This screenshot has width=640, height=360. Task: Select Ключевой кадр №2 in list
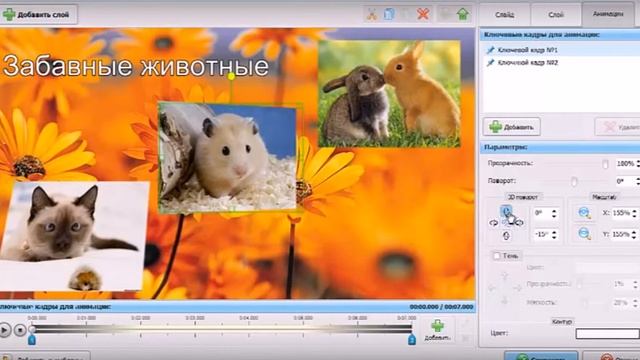[x=560, y=62]
